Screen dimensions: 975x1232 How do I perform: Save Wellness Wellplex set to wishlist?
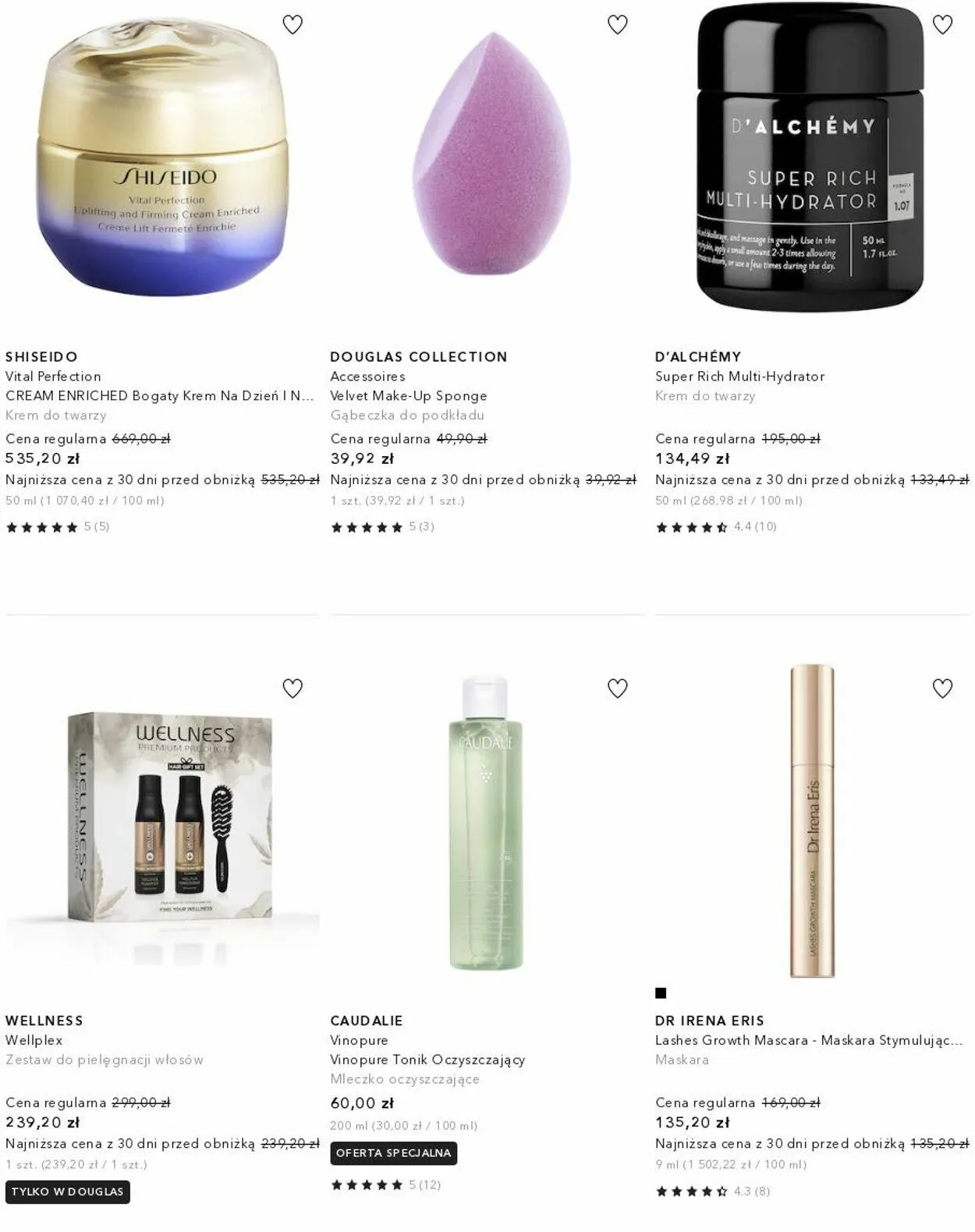point(292,689)
